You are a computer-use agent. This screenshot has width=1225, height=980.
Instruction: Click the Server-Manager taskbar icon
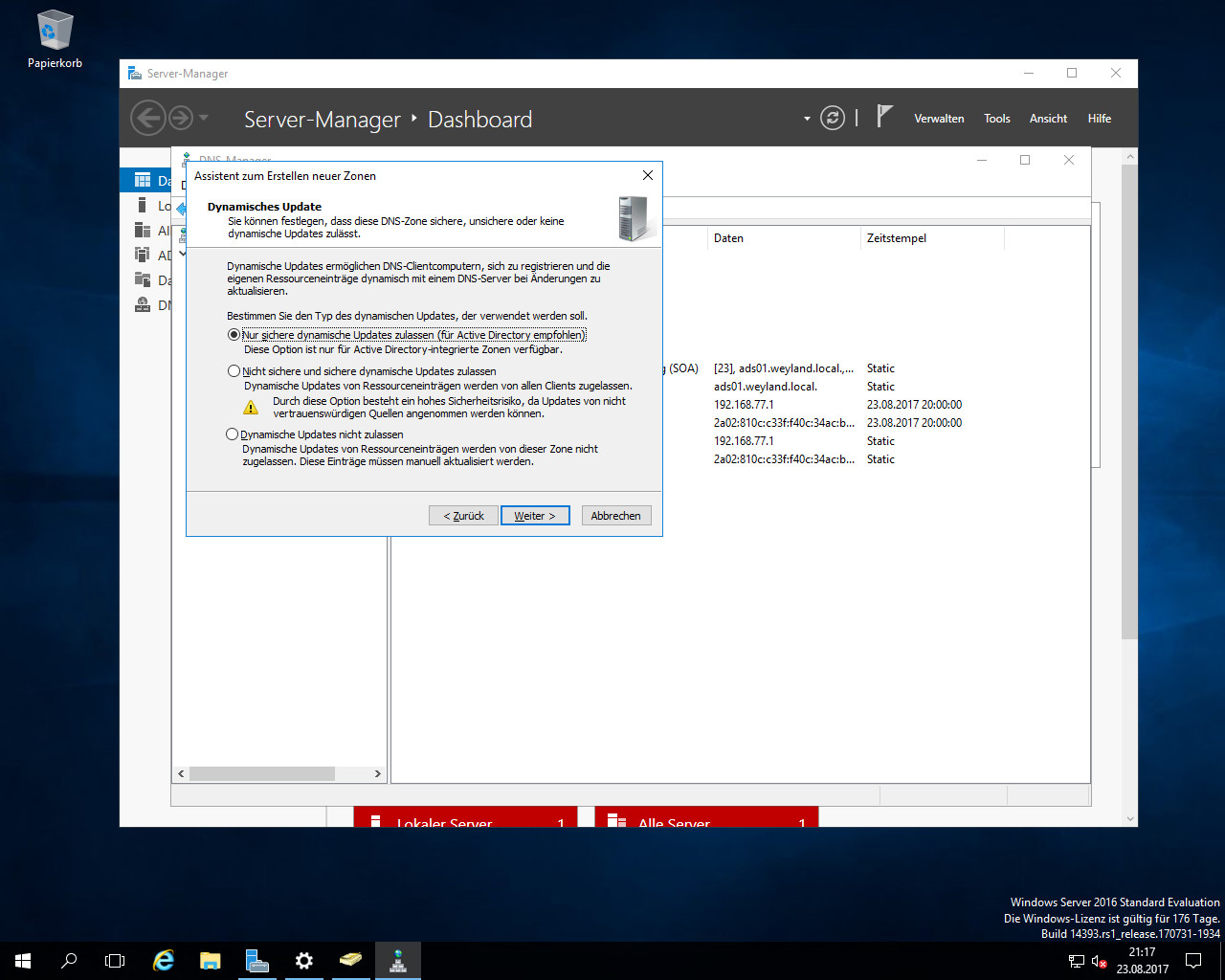[x=256, y=961]
